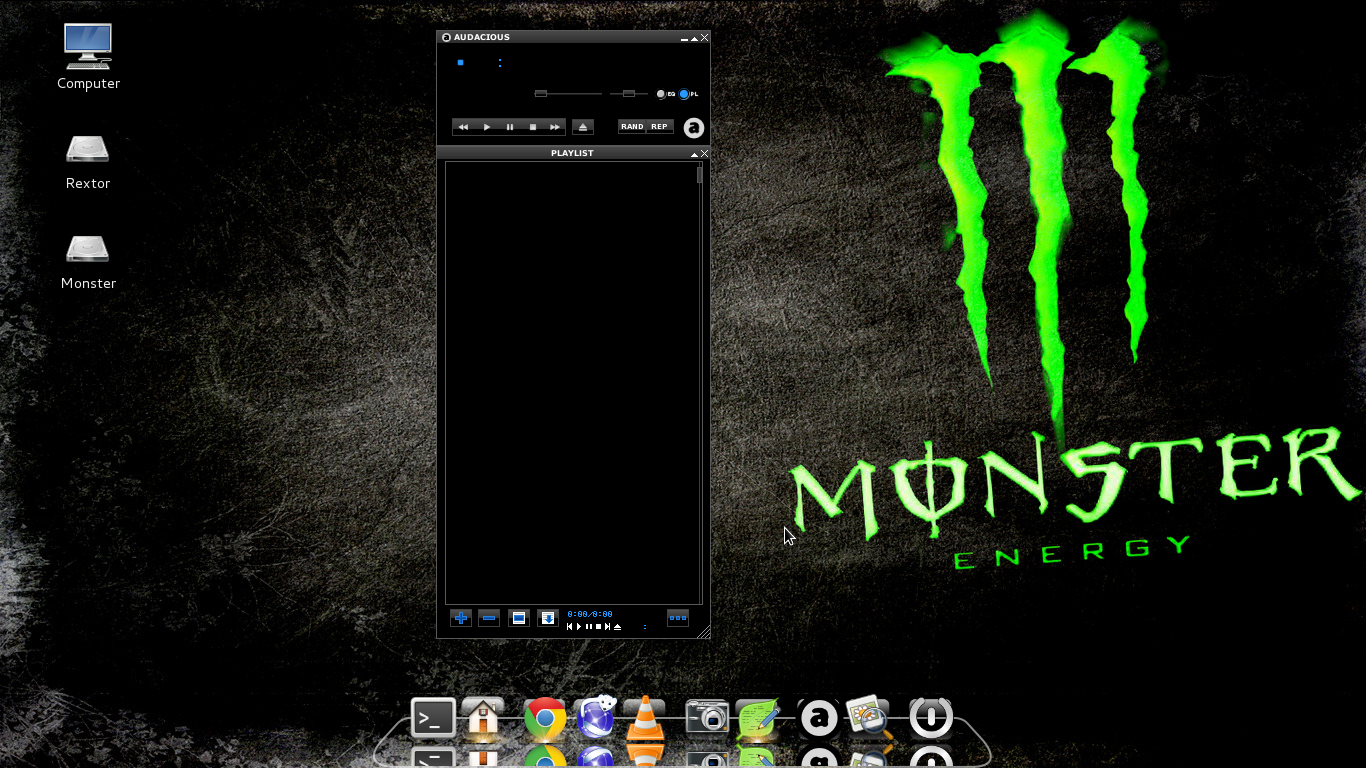Click the playlist mini next track control

607,627
